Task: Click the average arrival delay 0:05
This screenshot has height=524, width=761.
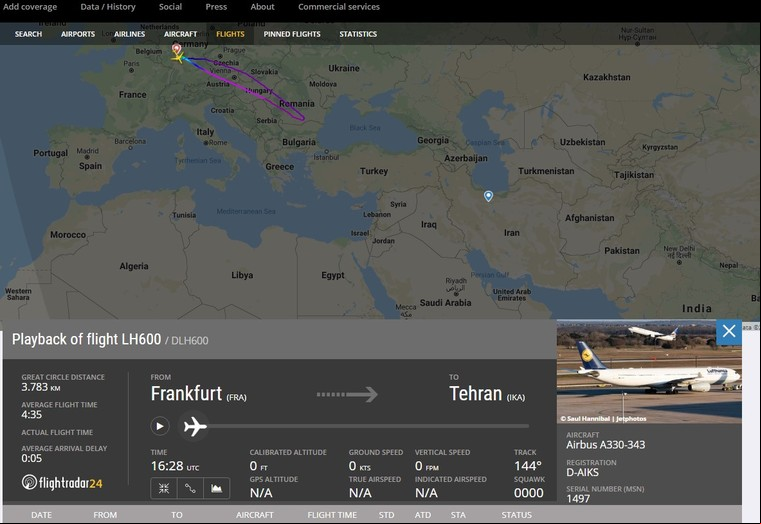Action: 32,458
